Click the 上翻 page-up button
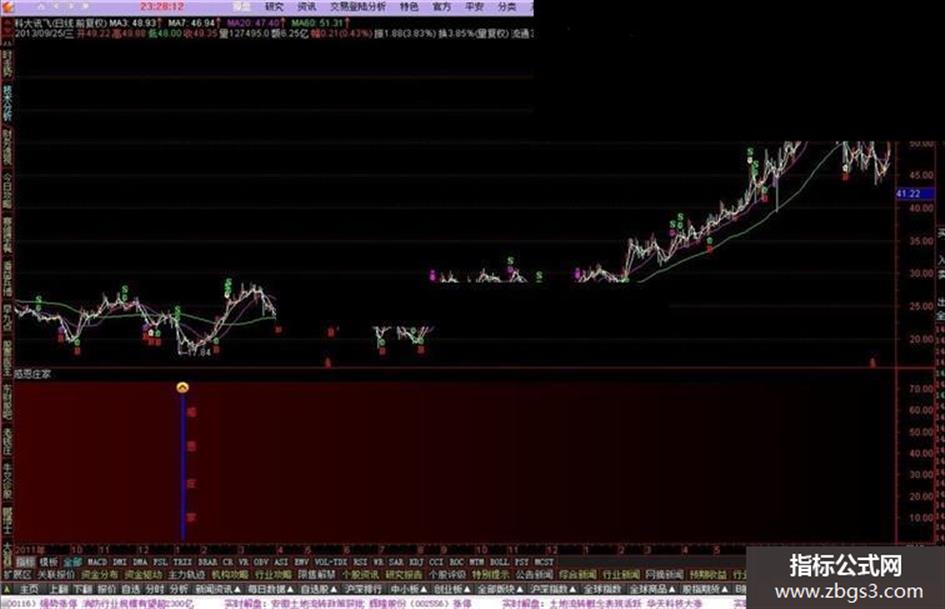Viewport: 945px width, 609px height. 58,588
